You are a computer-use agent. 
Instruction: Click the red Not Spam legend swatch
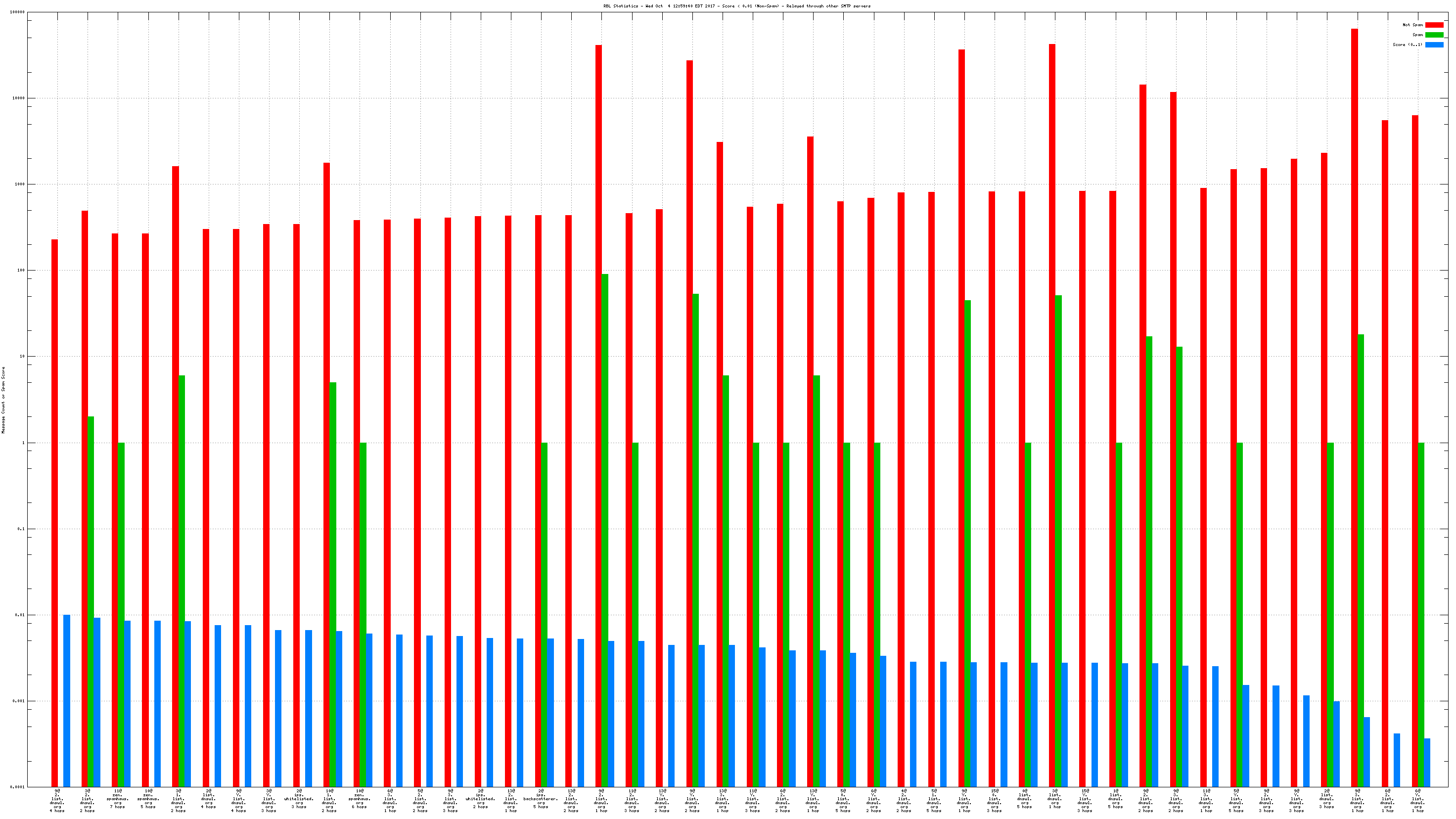click(x=1434, y=25)
